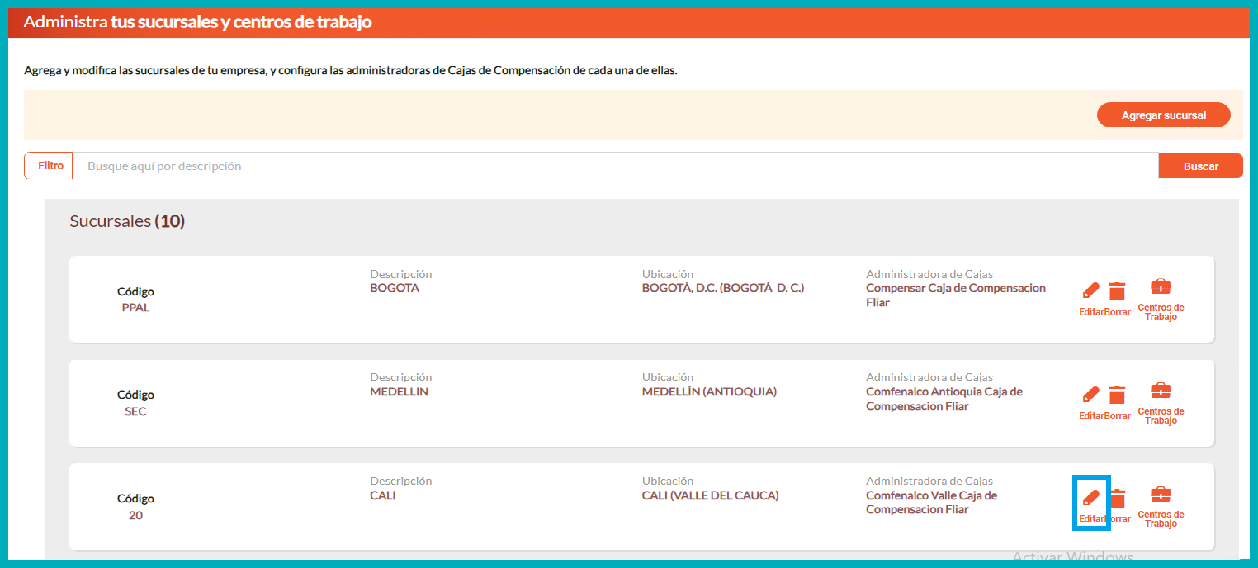Open Centros de Trabajo for BOGOTA
The image size is (1258, 568).
[x=1161, y=299]
